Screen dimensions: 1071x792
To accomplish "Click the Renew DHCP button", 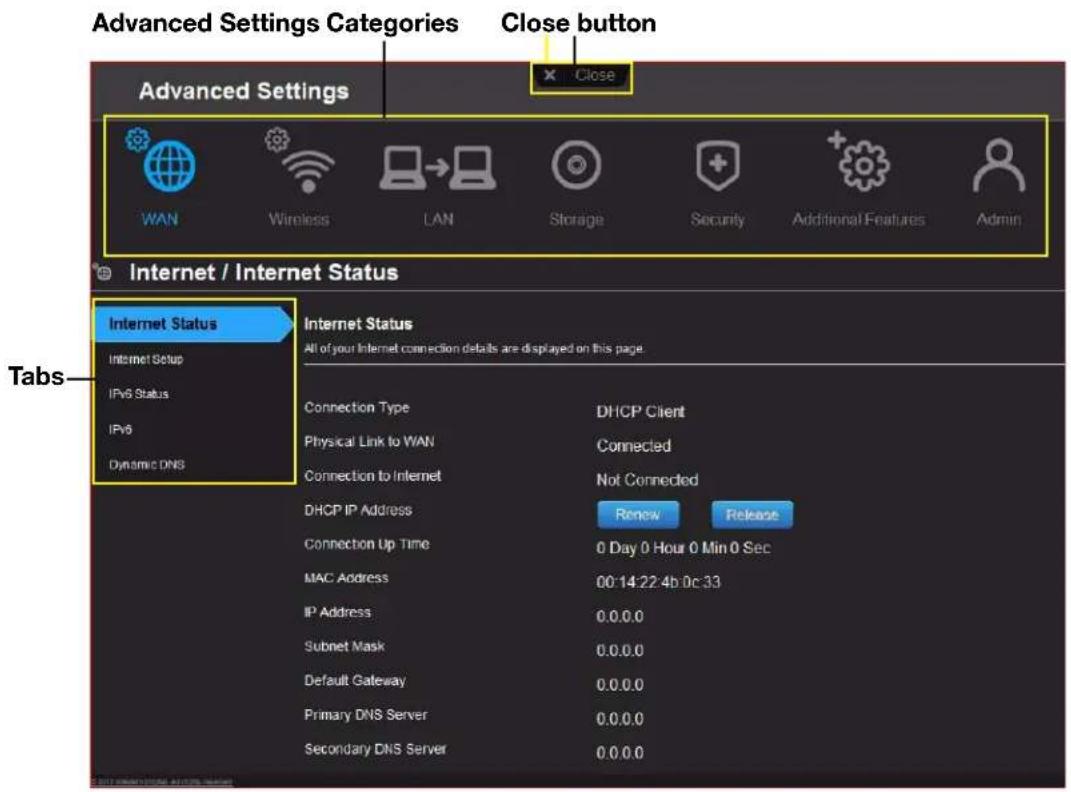I will click(x=638, y=514).
